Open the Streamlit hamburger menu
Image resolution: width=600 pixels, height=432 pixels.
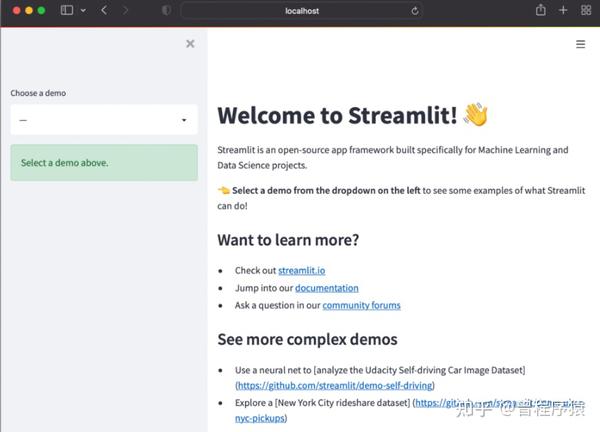tap(580, 44)
